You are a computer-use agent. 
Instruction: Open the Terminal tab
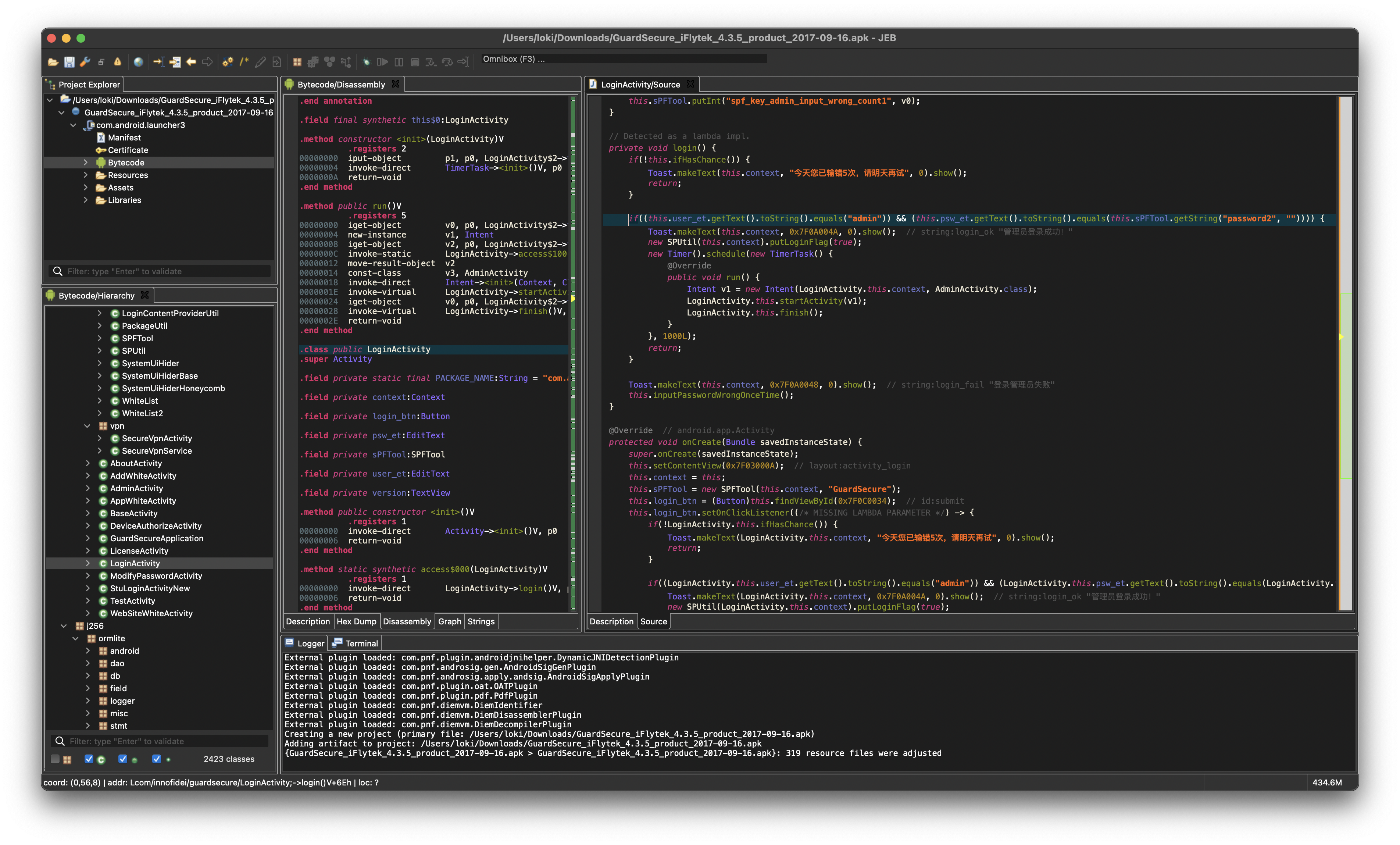pos(355,643)
